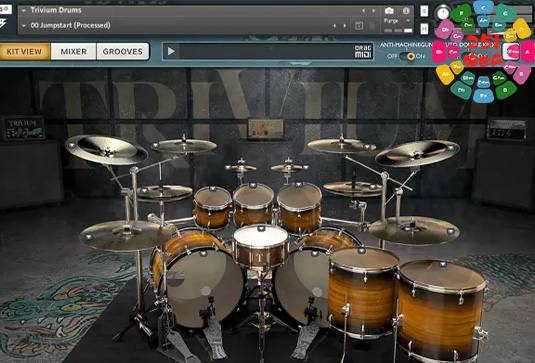Switch to the GROOVES tab

pos(123,52)
